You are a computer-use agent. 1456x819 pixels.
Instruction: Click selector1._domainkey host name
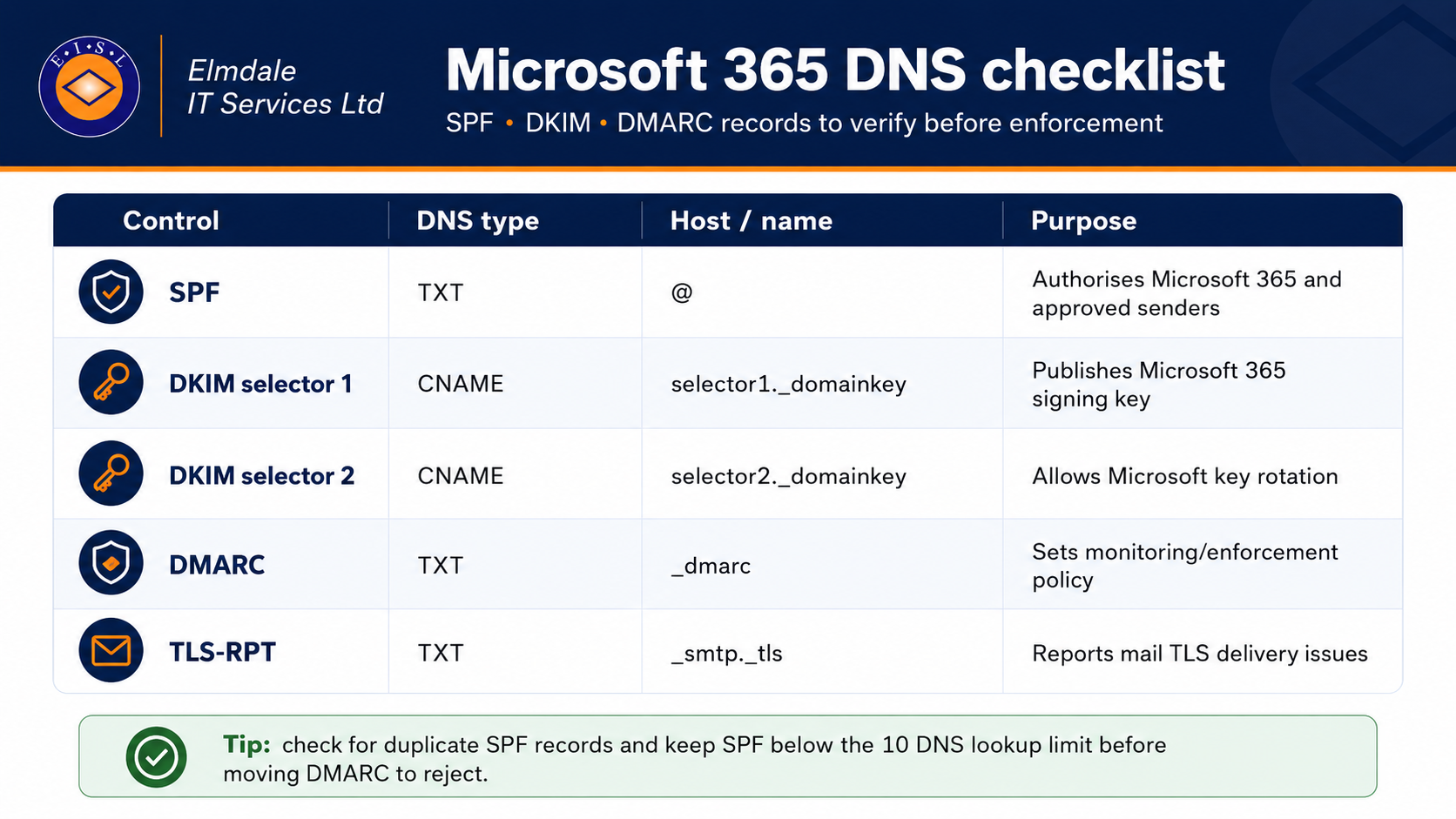(x=789, y=385)
